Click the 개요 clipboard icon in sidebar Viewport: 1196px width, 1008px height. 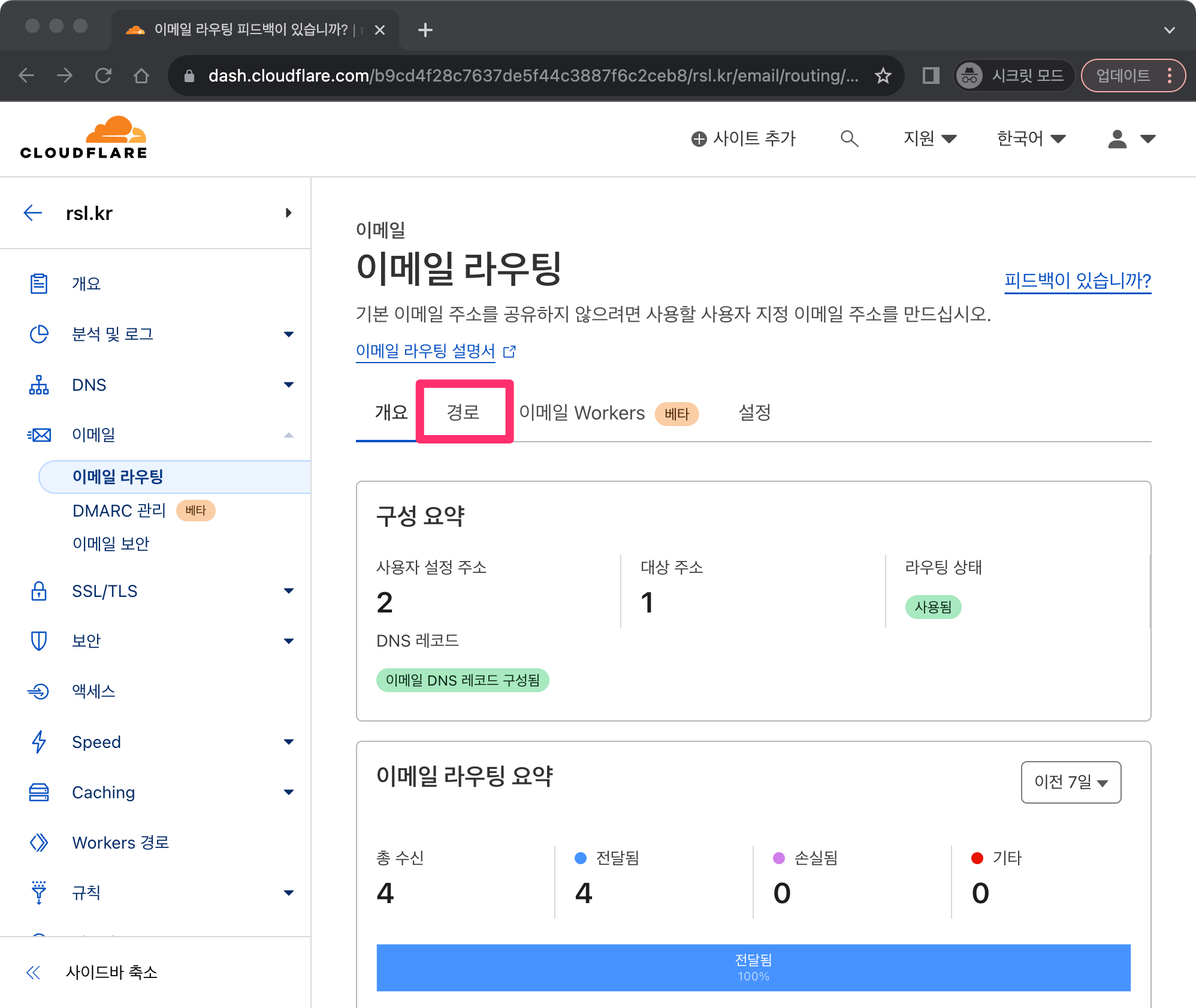(x=39, y=283)
